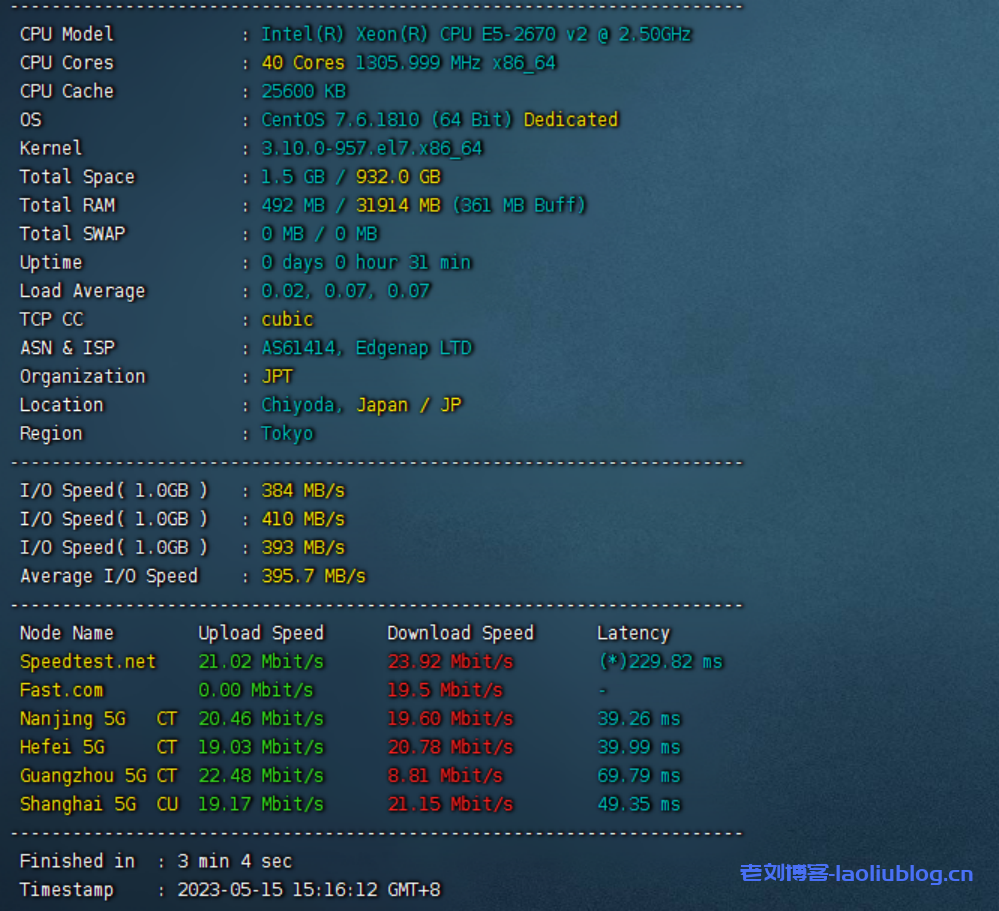Click the yellow 'Dedicated' label on OS line

point(570,120)
